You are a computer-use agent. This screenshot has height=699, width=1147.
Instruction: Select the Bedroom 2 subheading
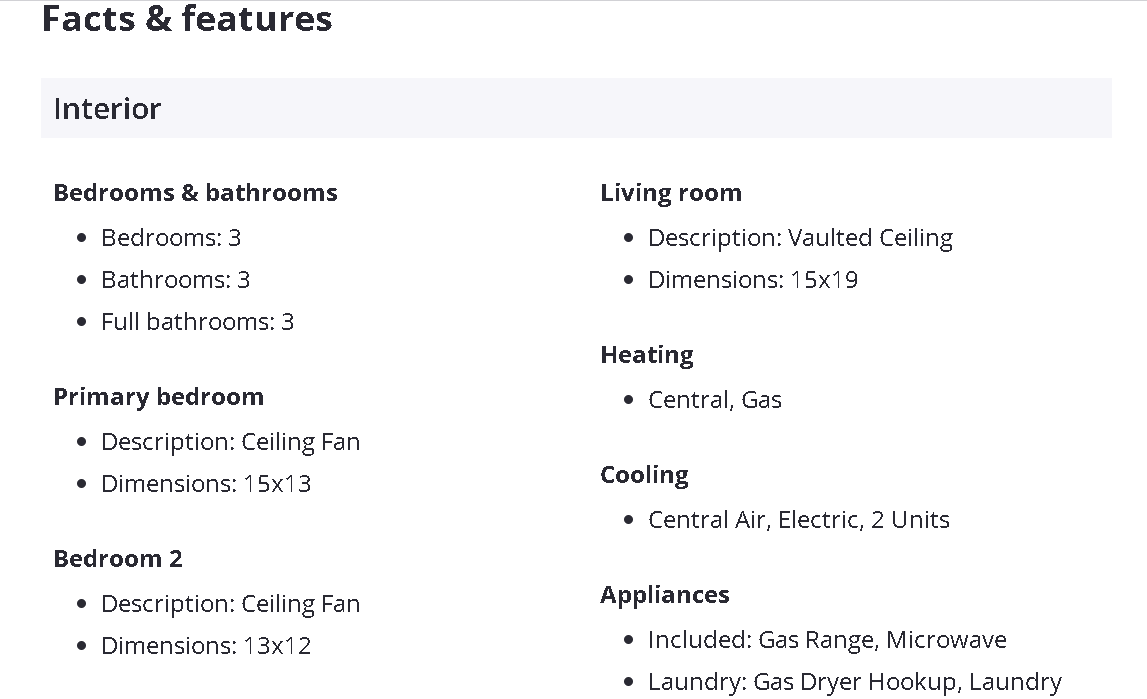click(x=118, y=559)
